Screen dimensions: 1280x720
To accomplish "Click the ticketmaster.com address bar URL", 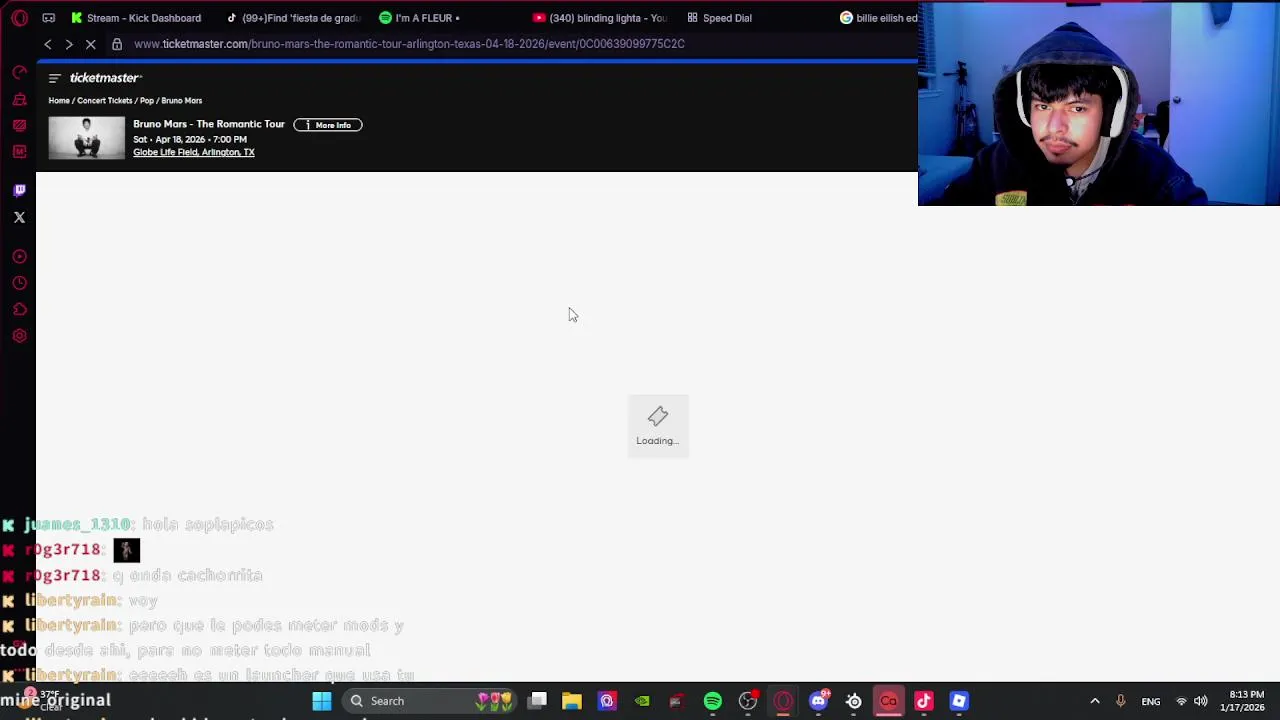I will pos(409,44).
